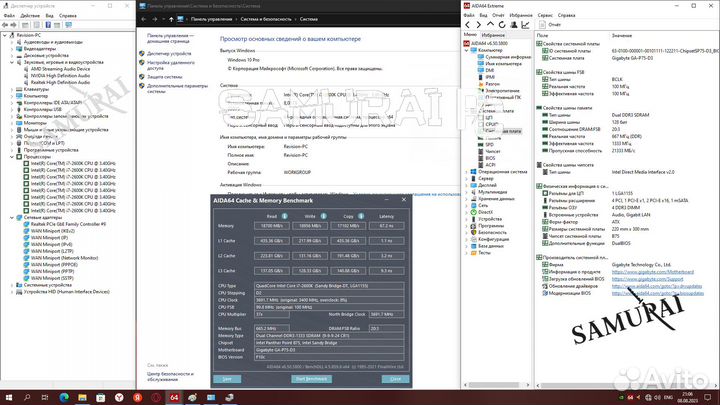Switch to AIDA64 taskbar icon

click(174, 397)
